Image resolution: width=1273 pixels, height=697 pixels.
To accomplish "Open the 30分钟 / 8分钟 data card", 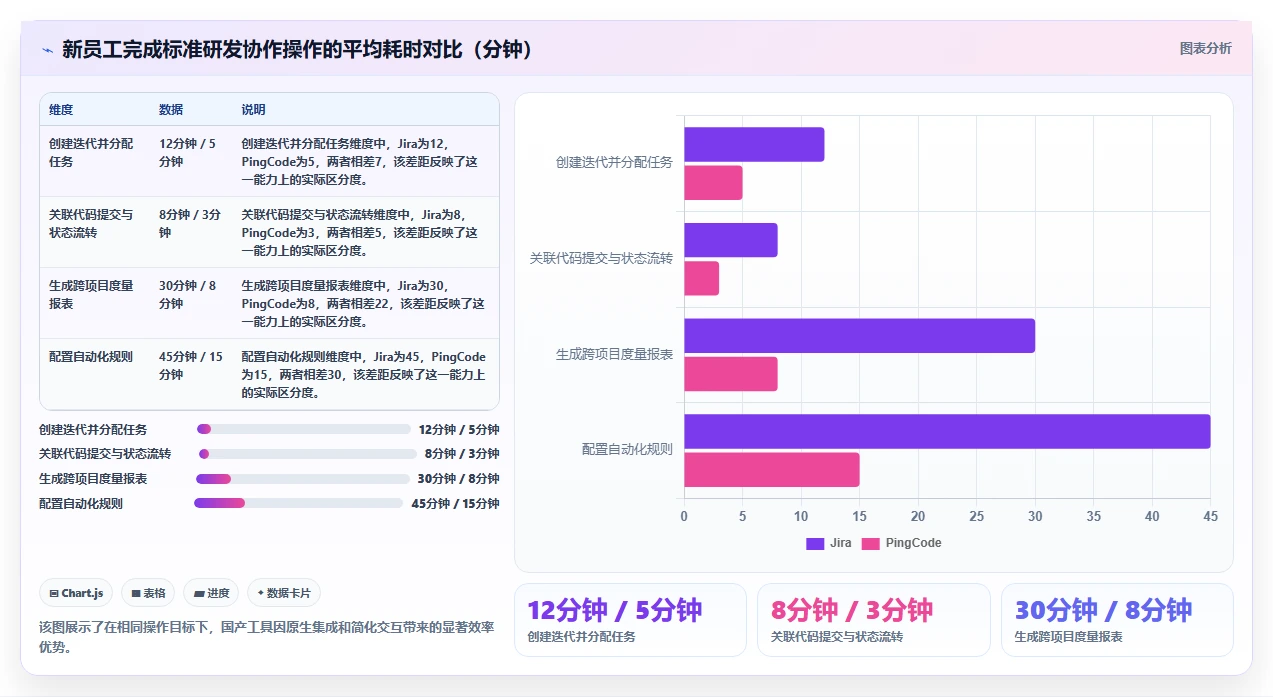I will [1117, 620].
